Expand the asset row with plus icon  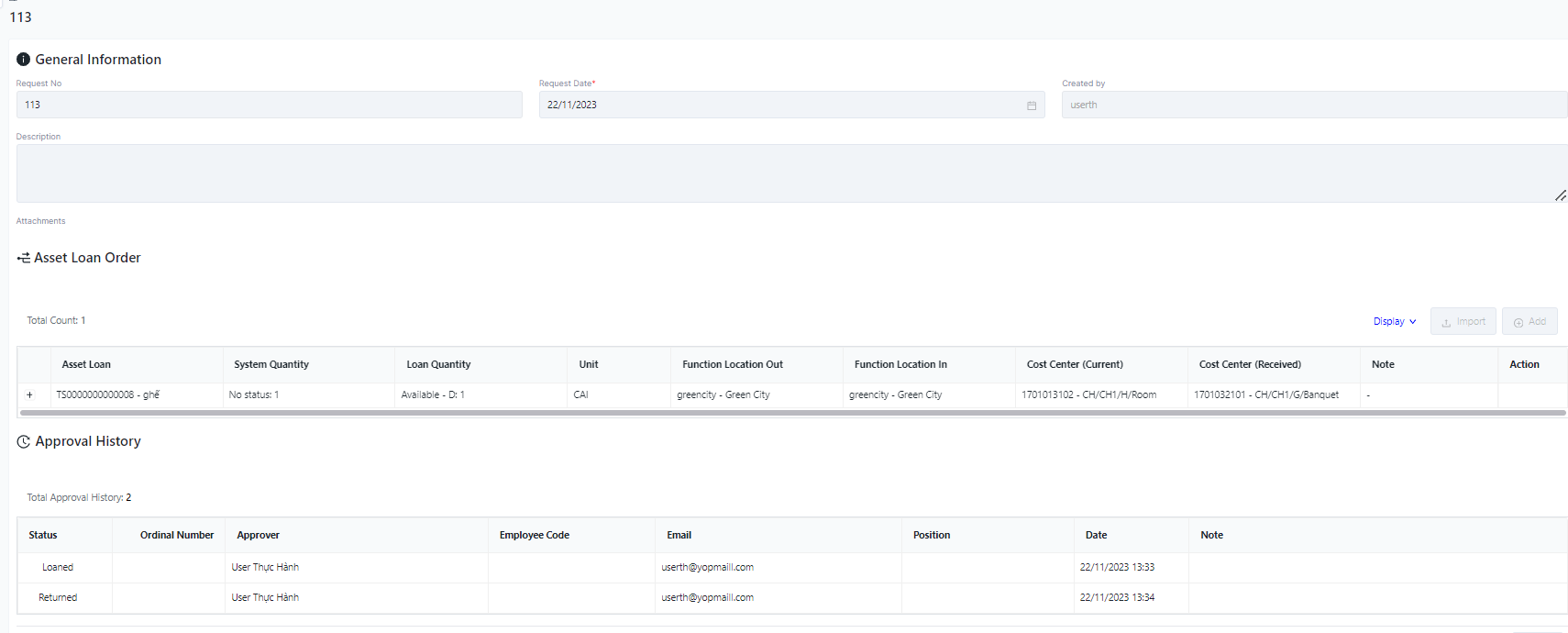click(x=29, y=395)
